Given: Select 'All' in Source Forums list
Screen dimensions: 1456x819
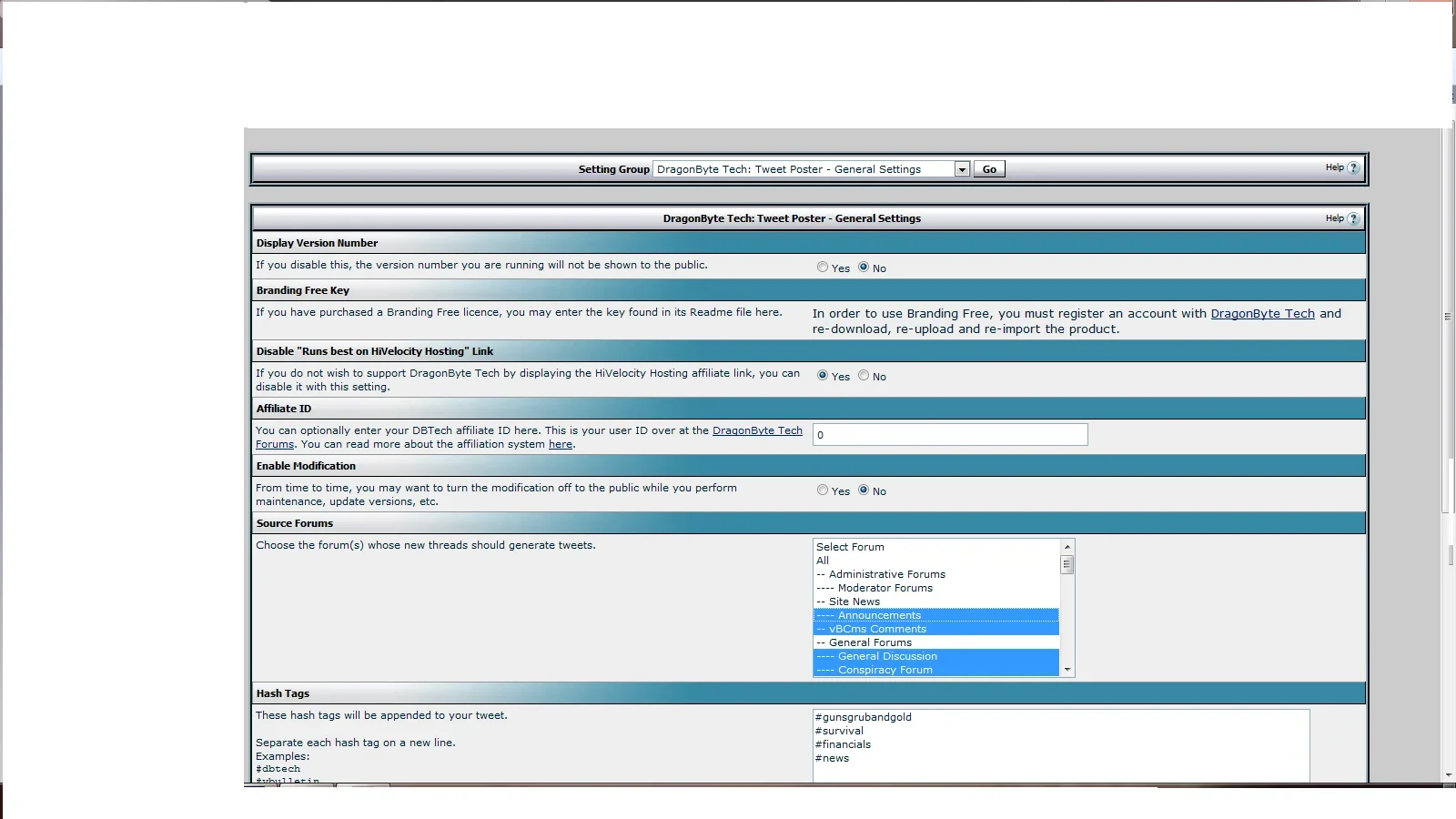Looking at the screenshot, I should point(935,561).
